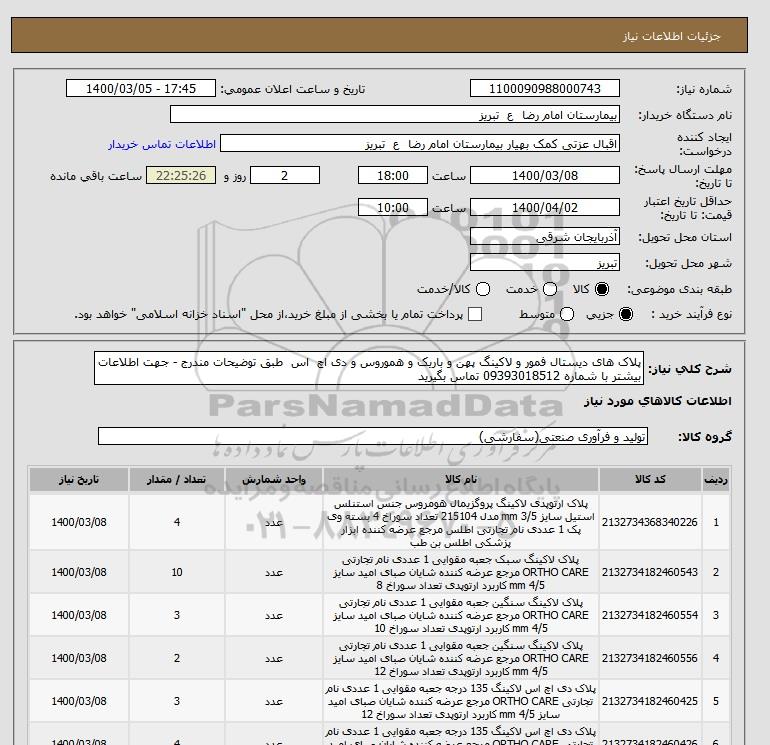The width and height of the screenshot is (770, 745).
Task: Click the validity time 10:00 field
Action: 393,207
